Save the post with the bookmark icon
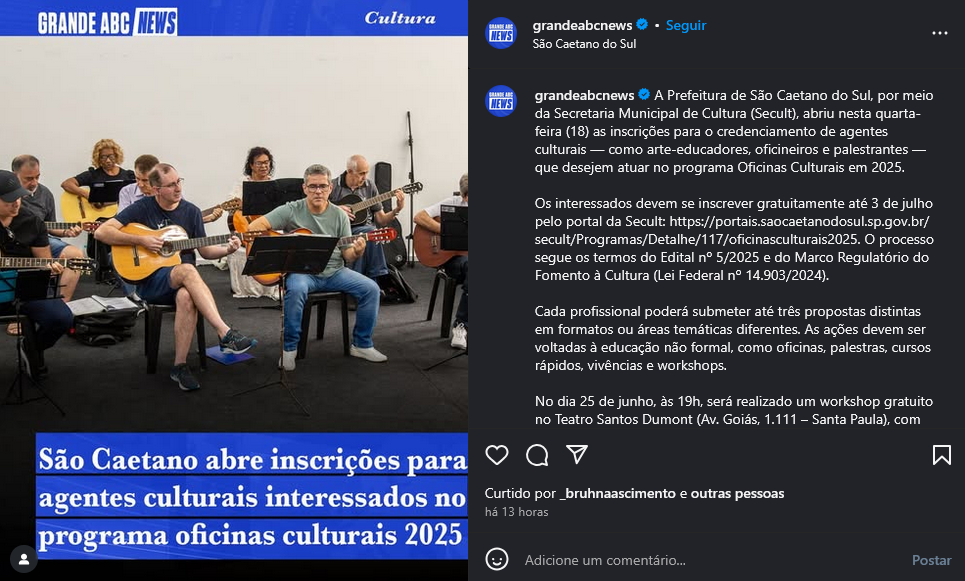Viewport: 965px width, 581px height. tap(942, 455)
